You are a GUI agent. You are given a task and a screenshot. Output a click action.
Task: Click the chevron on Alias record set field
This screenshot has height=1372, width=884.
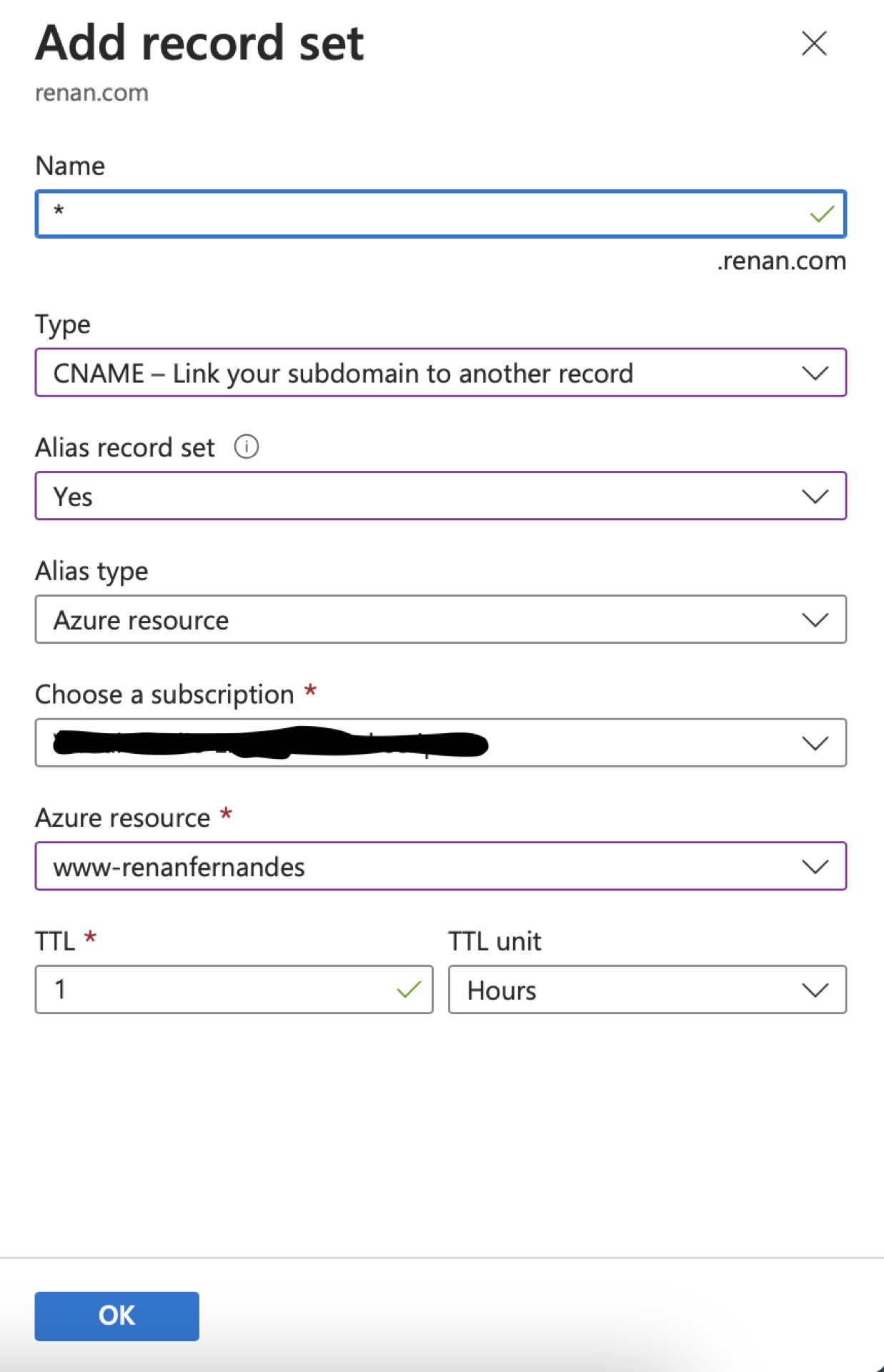click(x=815, y=496)
